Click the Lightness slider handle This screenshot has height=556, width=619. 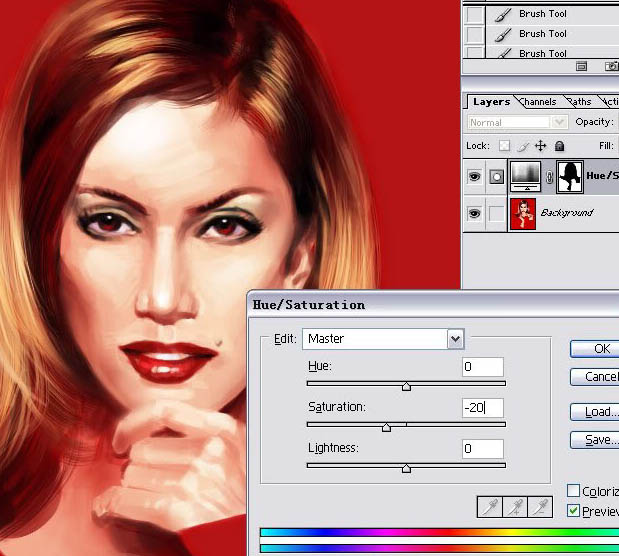coord(406,468)
